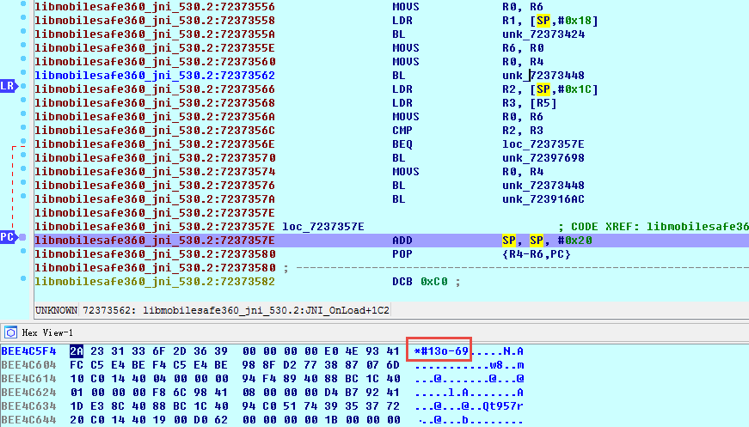This screenshot has height=427, width=749.
Task: Click the hex address BEE4C604
Action: pos(29,365)
